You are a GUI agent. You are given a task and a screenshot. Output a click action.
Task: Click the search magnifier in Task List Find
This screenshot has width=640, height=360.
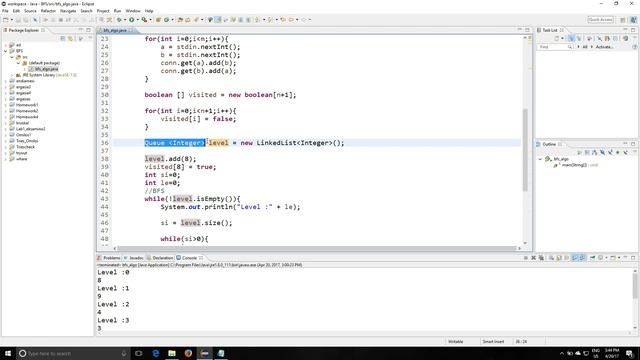(569, 47)
